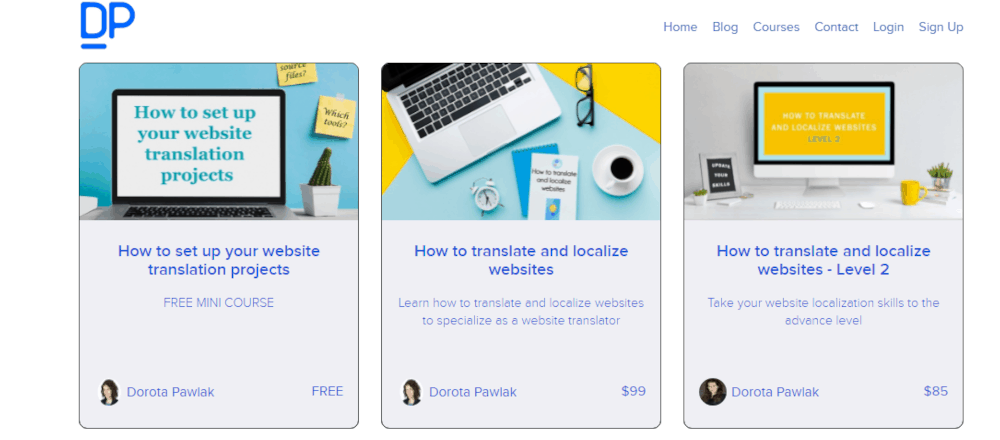This screenshot has height=440, width=1000.
Task: Open the Level 2 monitor course thumbnail
Action: (x=823, y=142)
